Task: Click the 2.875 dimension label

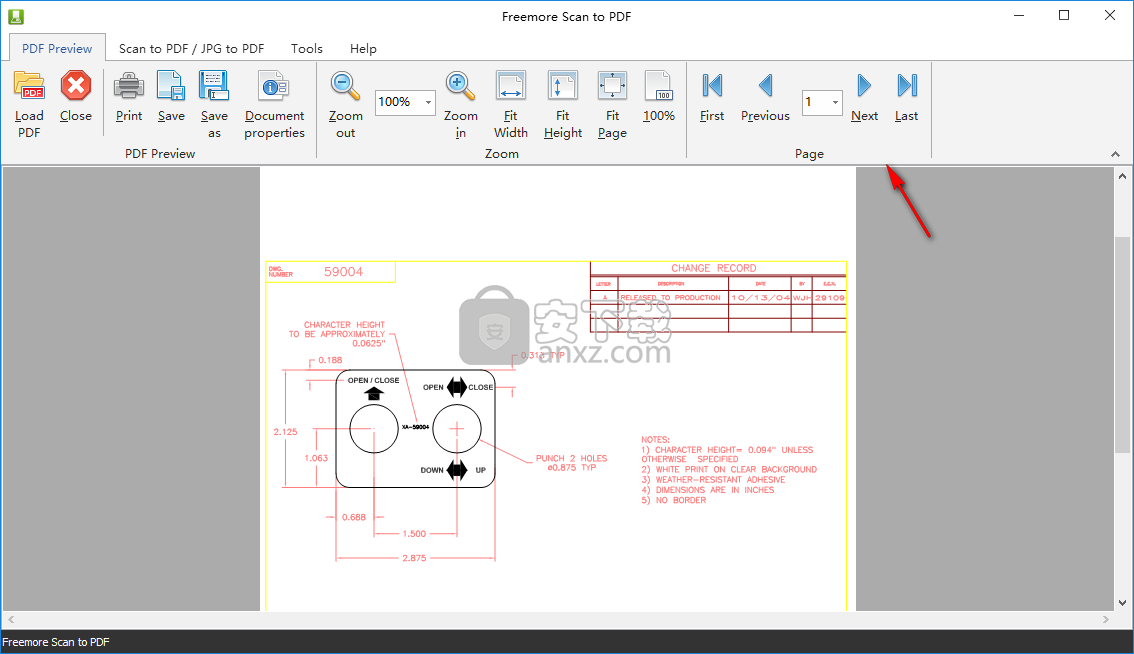Action: pyautogui.click(x=414, y=559)
